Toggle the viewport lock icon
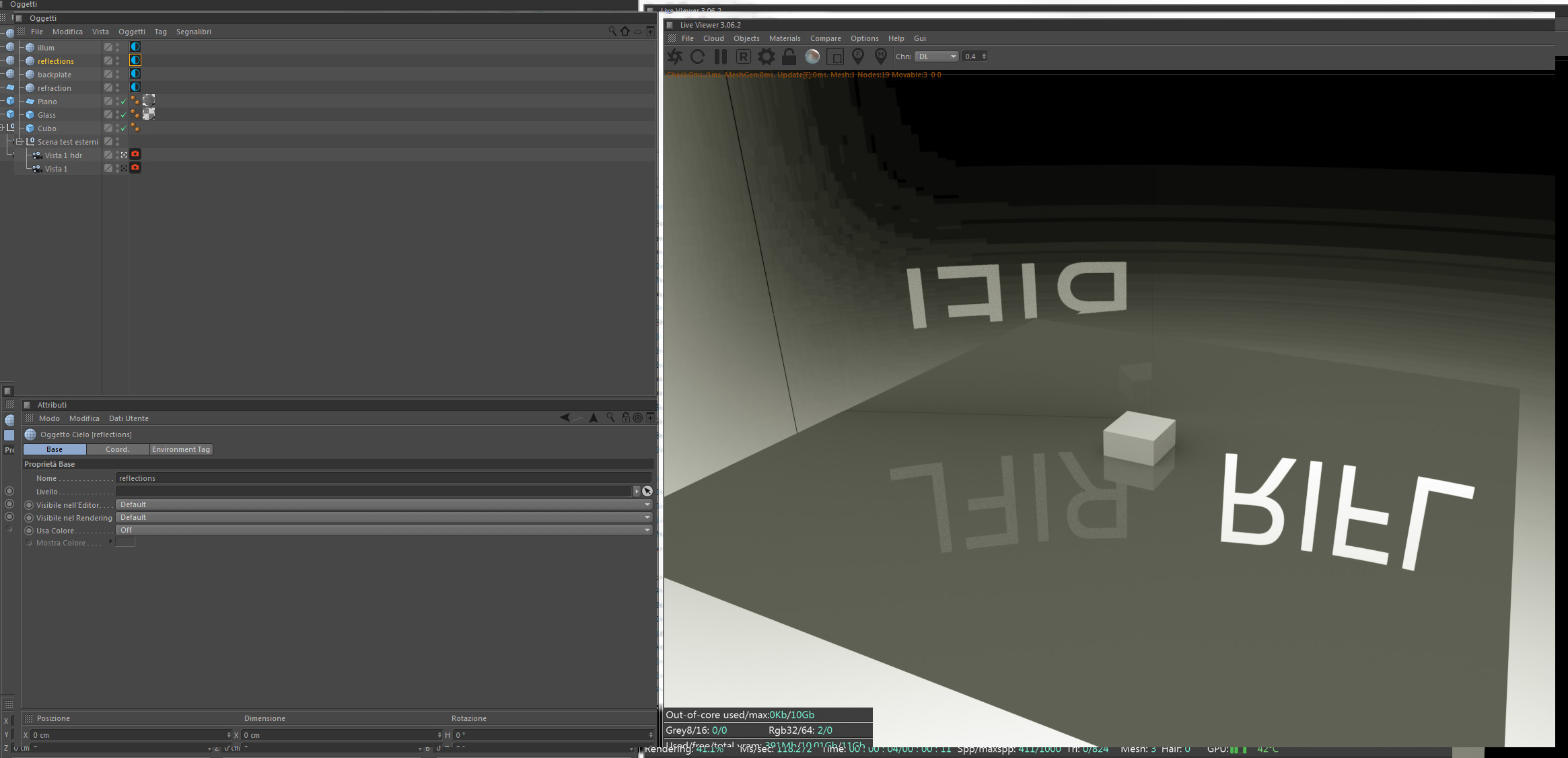 point(789,56)
